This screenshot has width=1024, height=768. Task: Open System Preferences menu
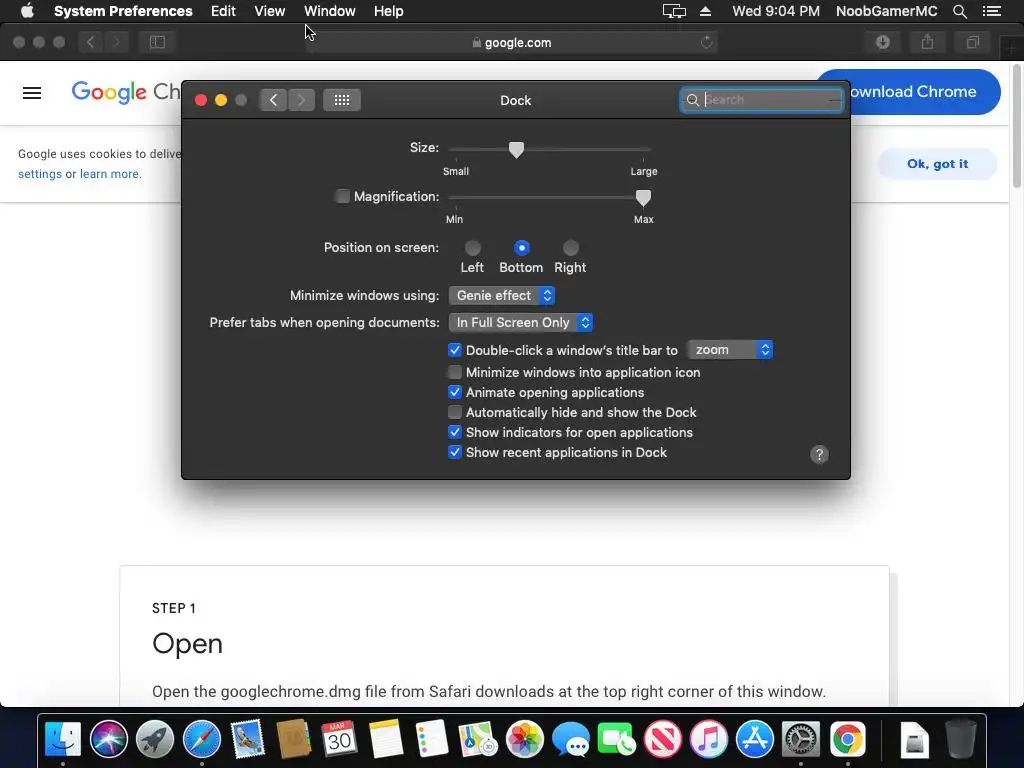tap(123, 11)
